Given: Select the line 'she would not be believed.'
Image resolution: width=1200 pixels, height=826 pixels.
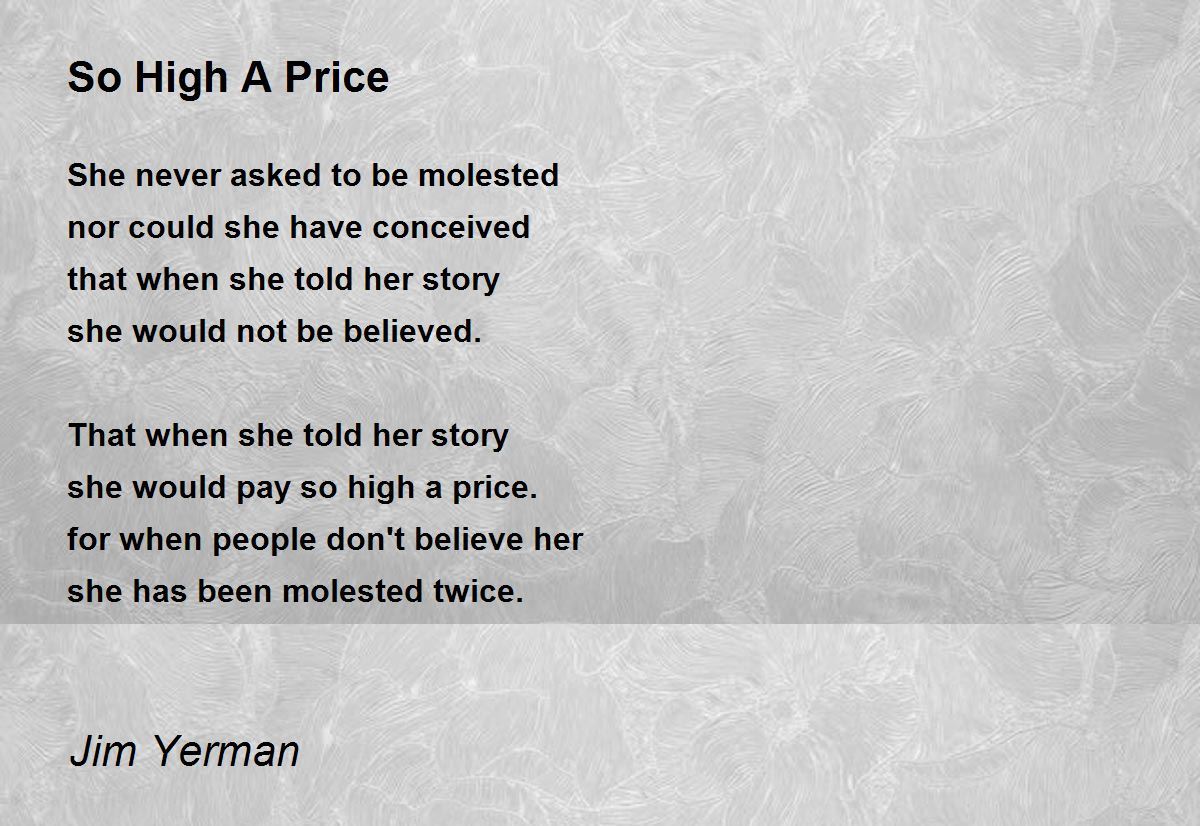Looking at the screenshot, I should point(275,331).
